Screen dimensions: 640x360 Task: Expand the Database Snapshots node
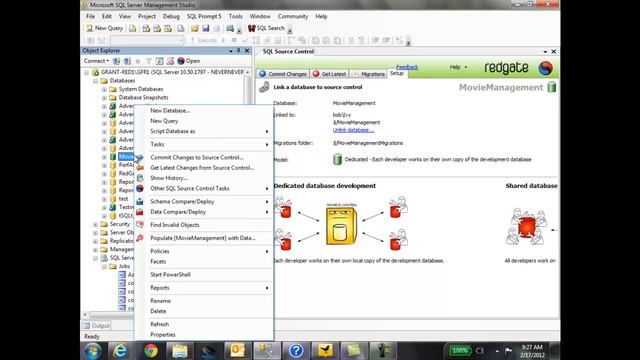tap(104, 98)
